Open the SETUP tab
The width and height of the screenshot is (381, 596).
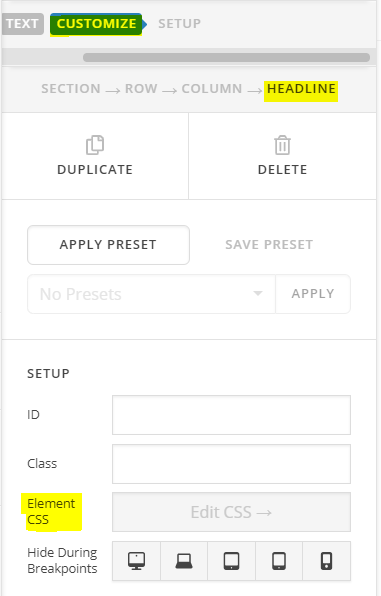(179, 24)
